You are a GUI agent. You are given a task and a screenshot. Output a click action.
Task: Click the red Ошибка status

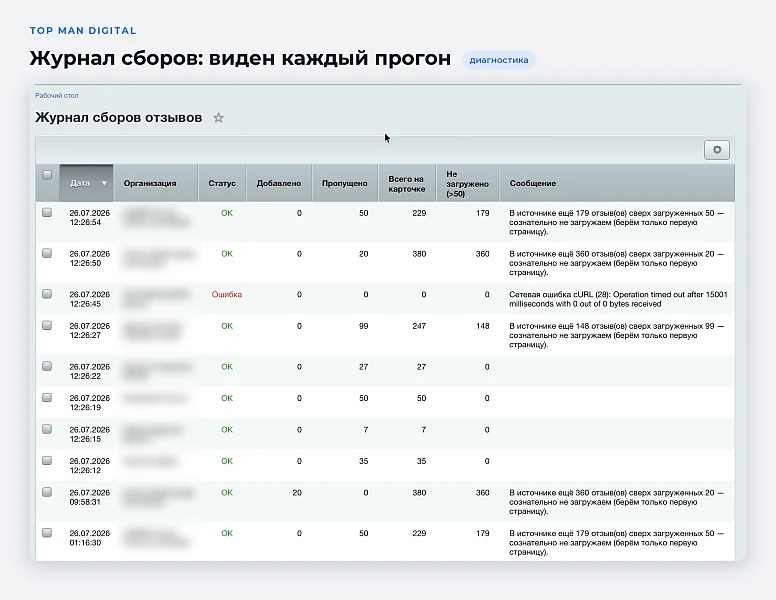(x=227, y=295)
